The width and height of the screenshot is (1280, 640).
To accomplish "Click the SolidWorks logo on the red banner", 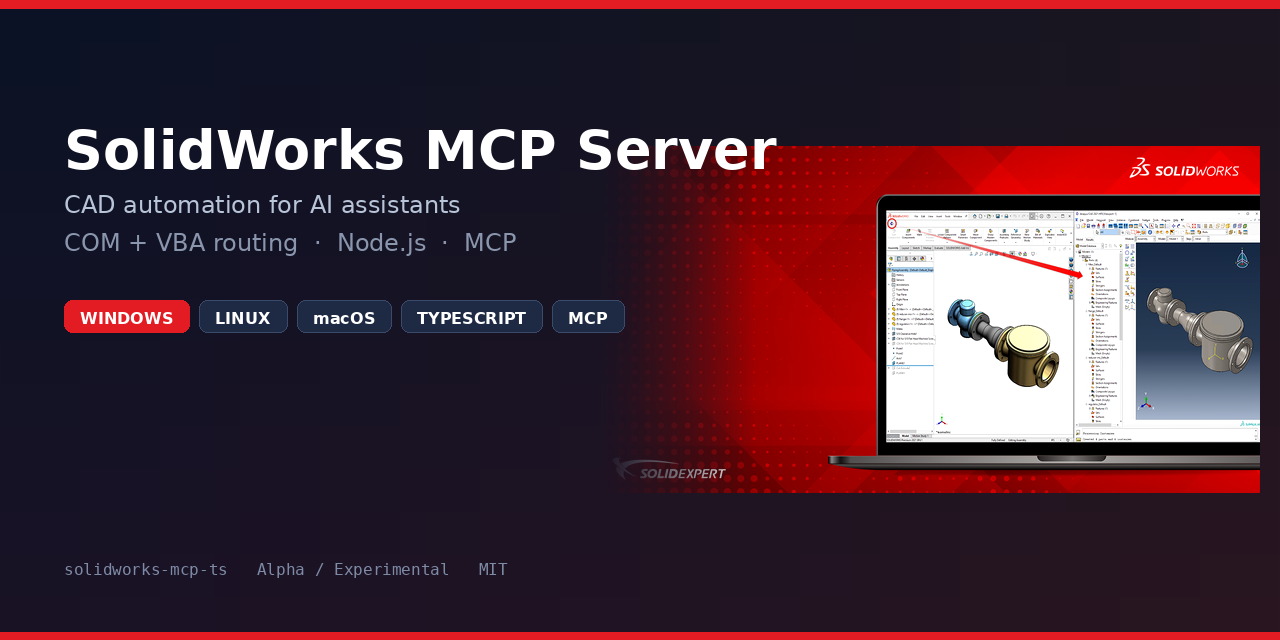I will point(1184,169).
